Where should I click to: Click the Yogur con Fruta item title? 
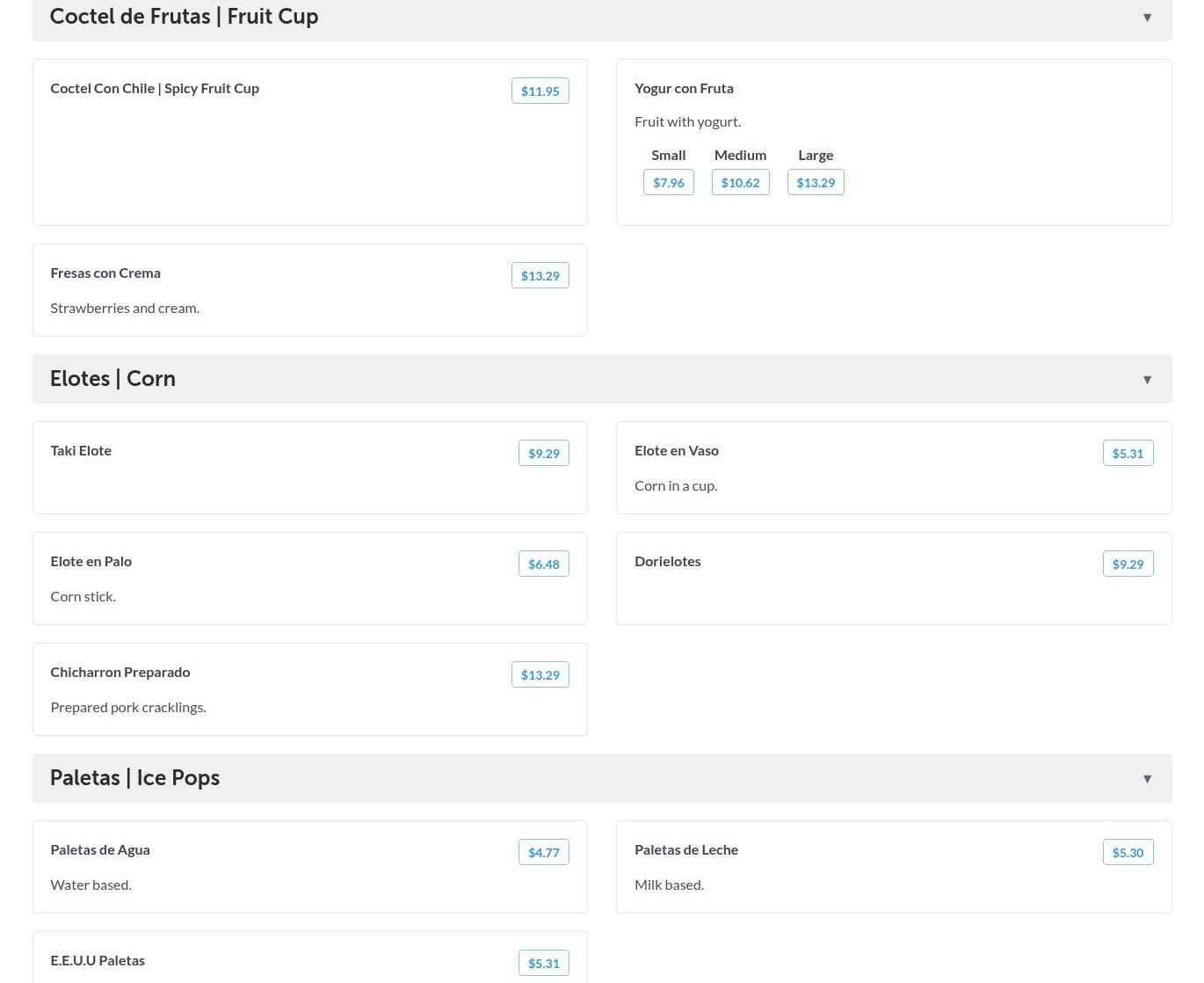(684, 88)
